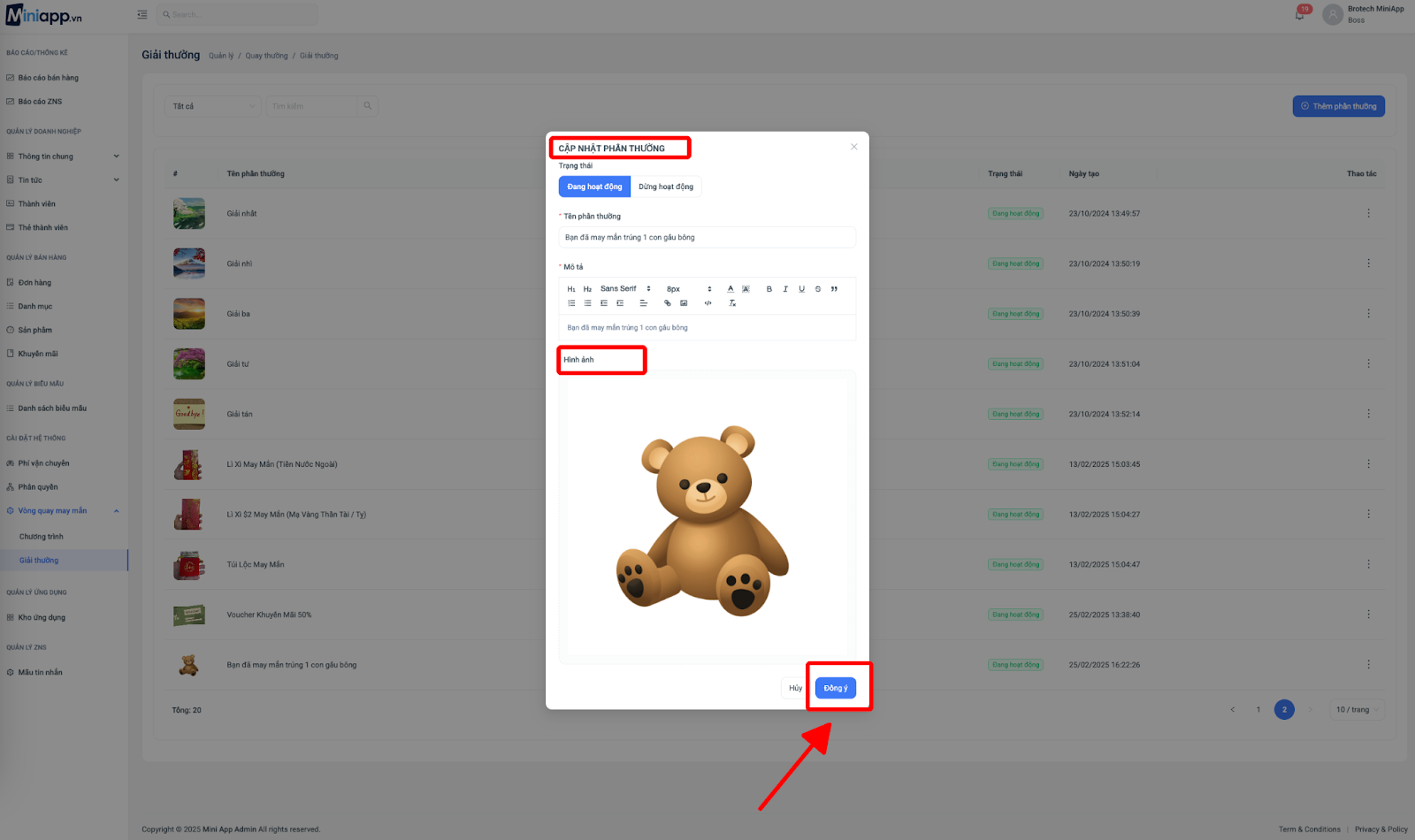Open Giải thưởng in the sidebar

[x=39, y=561]
